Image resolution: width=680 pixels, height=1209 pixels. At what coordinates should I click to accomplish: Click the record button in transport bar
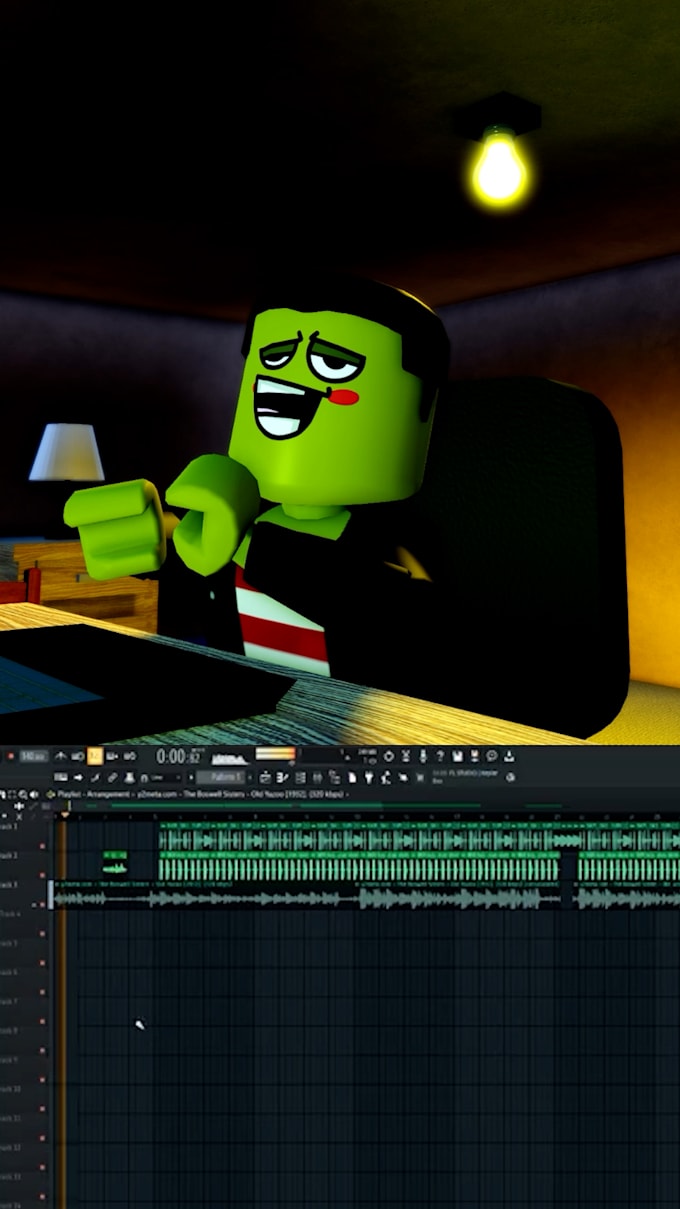tap(11, 755)
